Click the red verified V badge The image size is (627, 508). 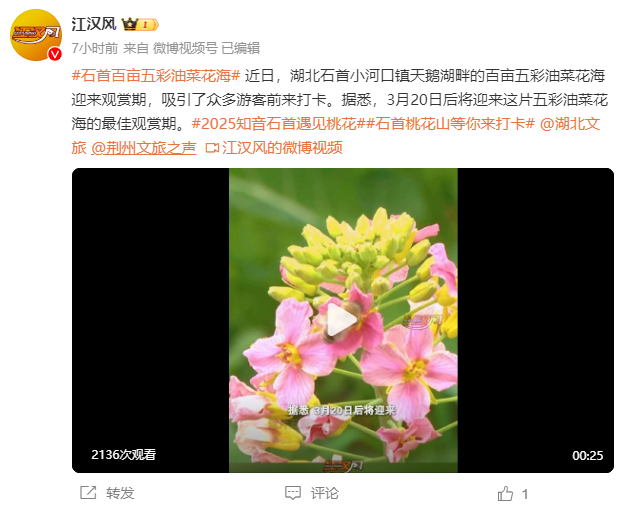click(x=55, y=54)
